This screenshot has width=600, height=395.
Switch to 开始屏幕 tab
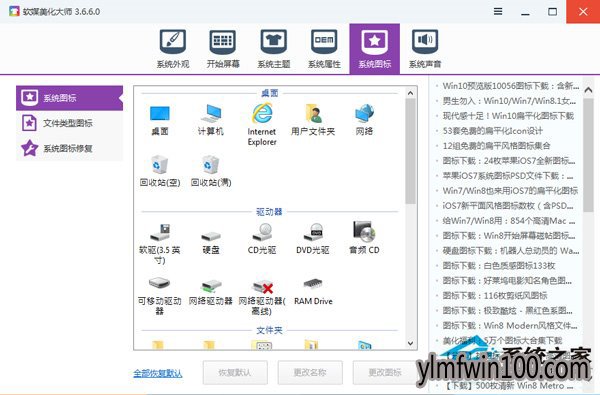[223, 49]
